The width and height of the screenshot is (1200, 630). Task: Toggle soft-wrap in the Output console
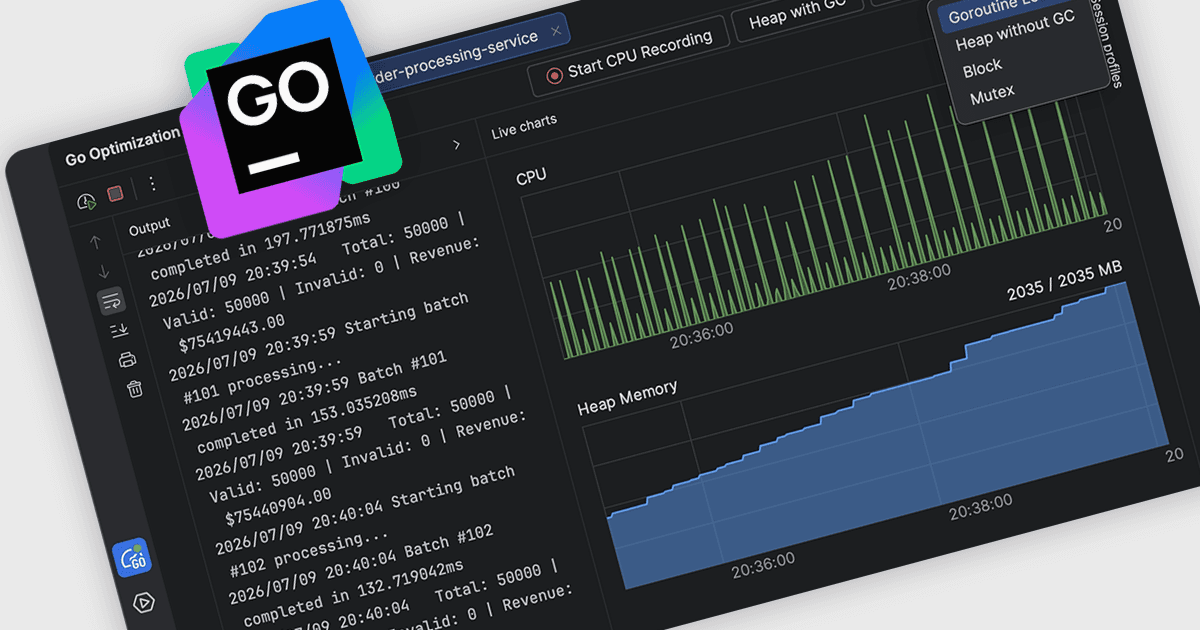click(x=111, y=300)
